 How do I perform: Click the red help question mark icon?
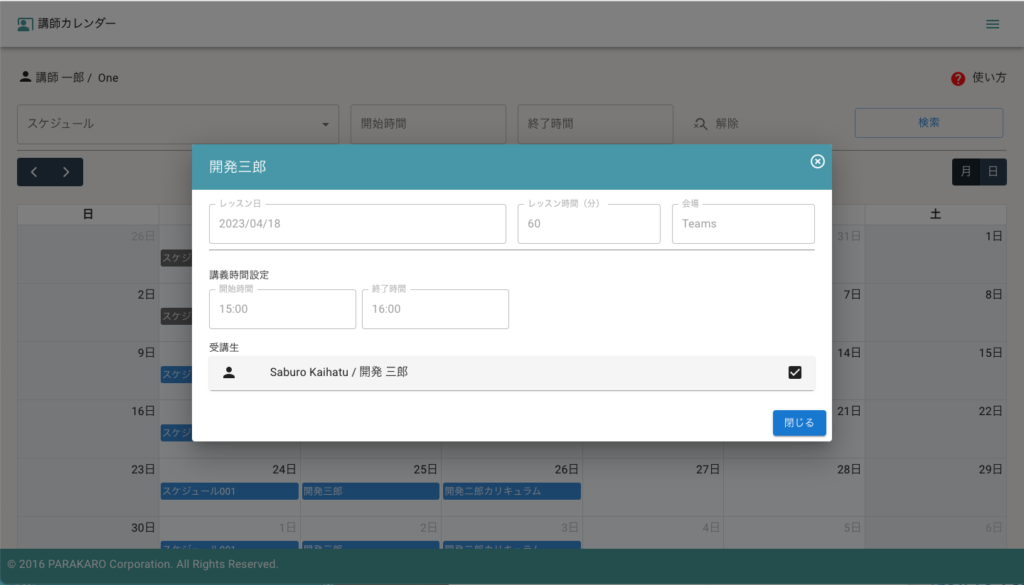pyautogui.click(x=957, y=78)
